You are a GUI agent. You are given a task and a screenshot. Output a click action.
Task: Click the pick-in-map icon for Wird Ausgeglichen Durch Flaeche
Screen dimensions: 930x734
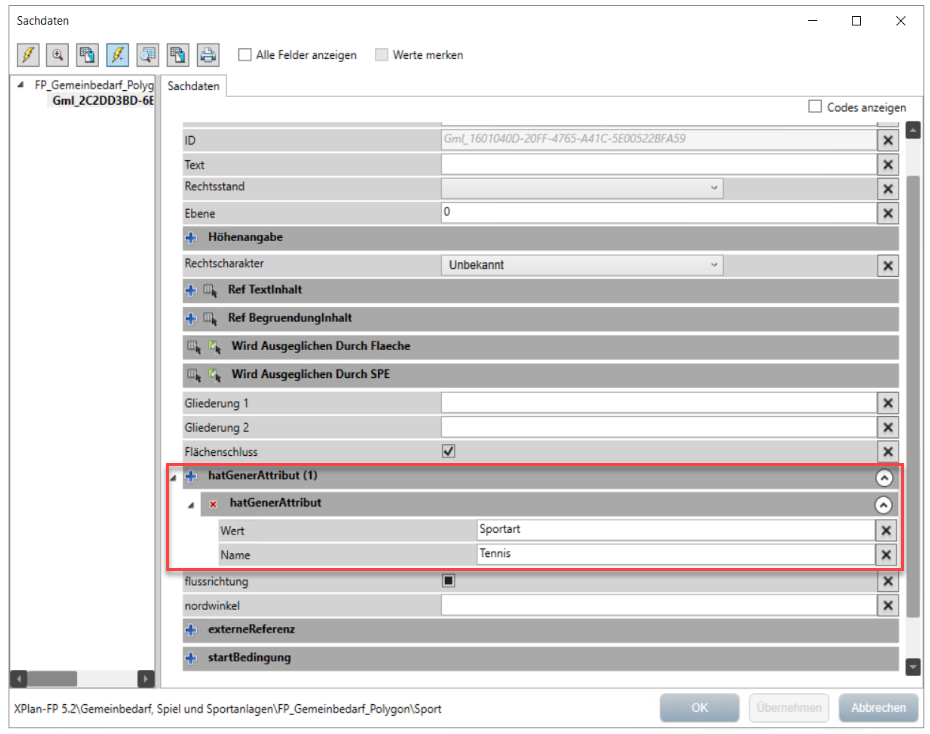click(x=215, y=347)
